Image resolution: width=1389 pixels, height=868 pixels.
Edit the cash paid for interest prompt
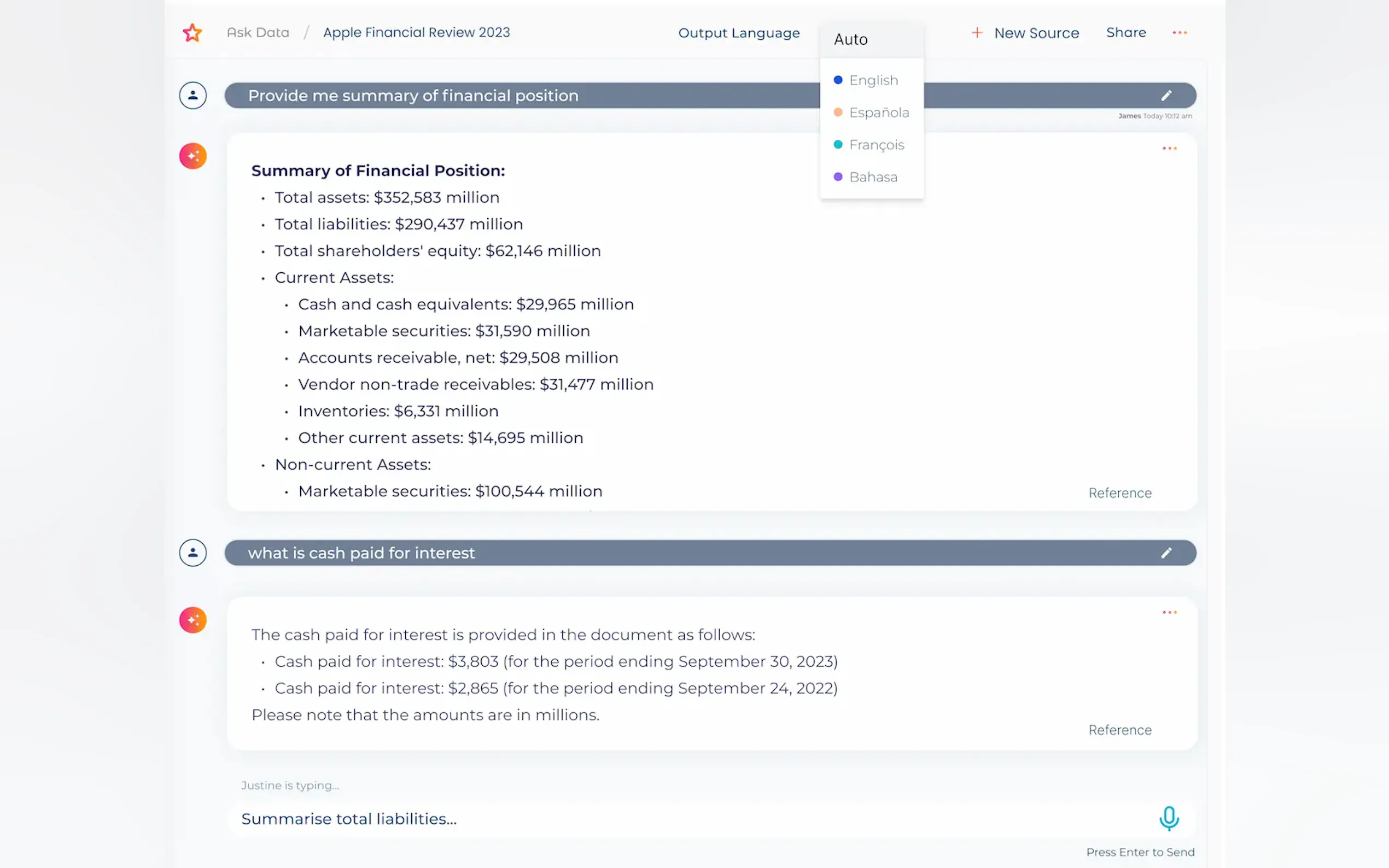coord(1166,553)
